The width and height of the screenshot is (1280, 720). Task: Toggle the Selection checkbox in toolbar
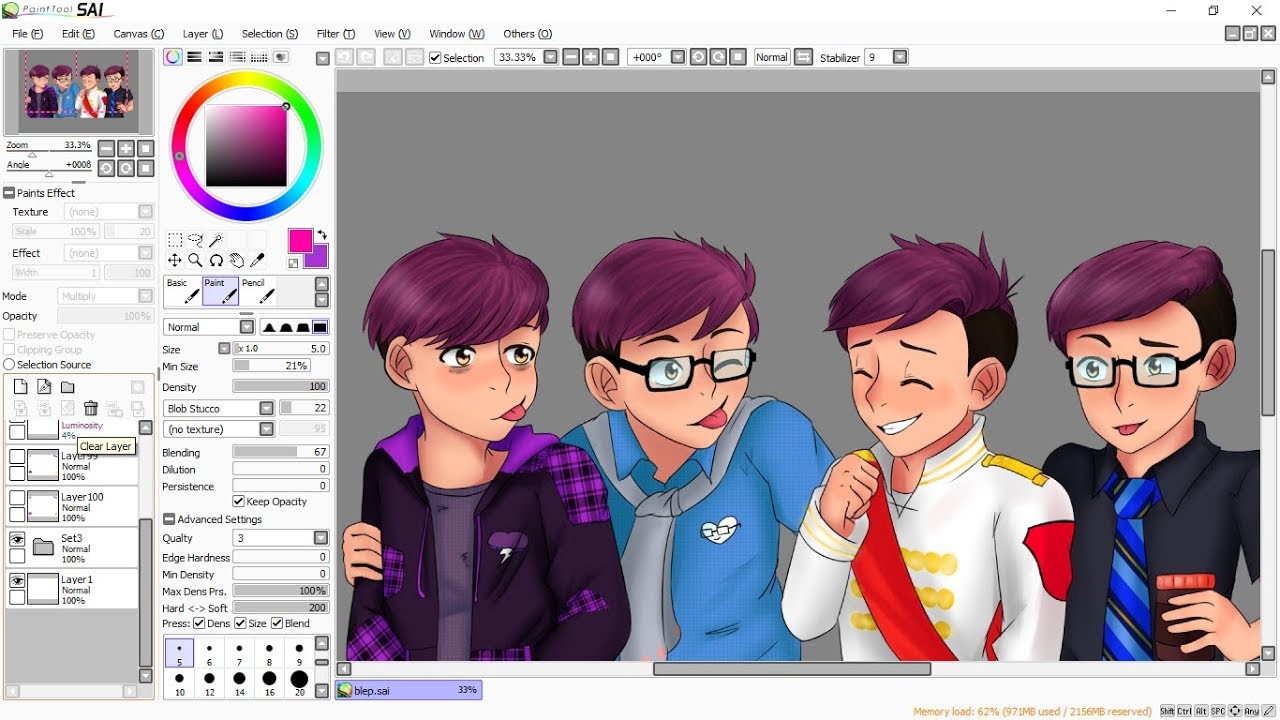pos(435,58)
